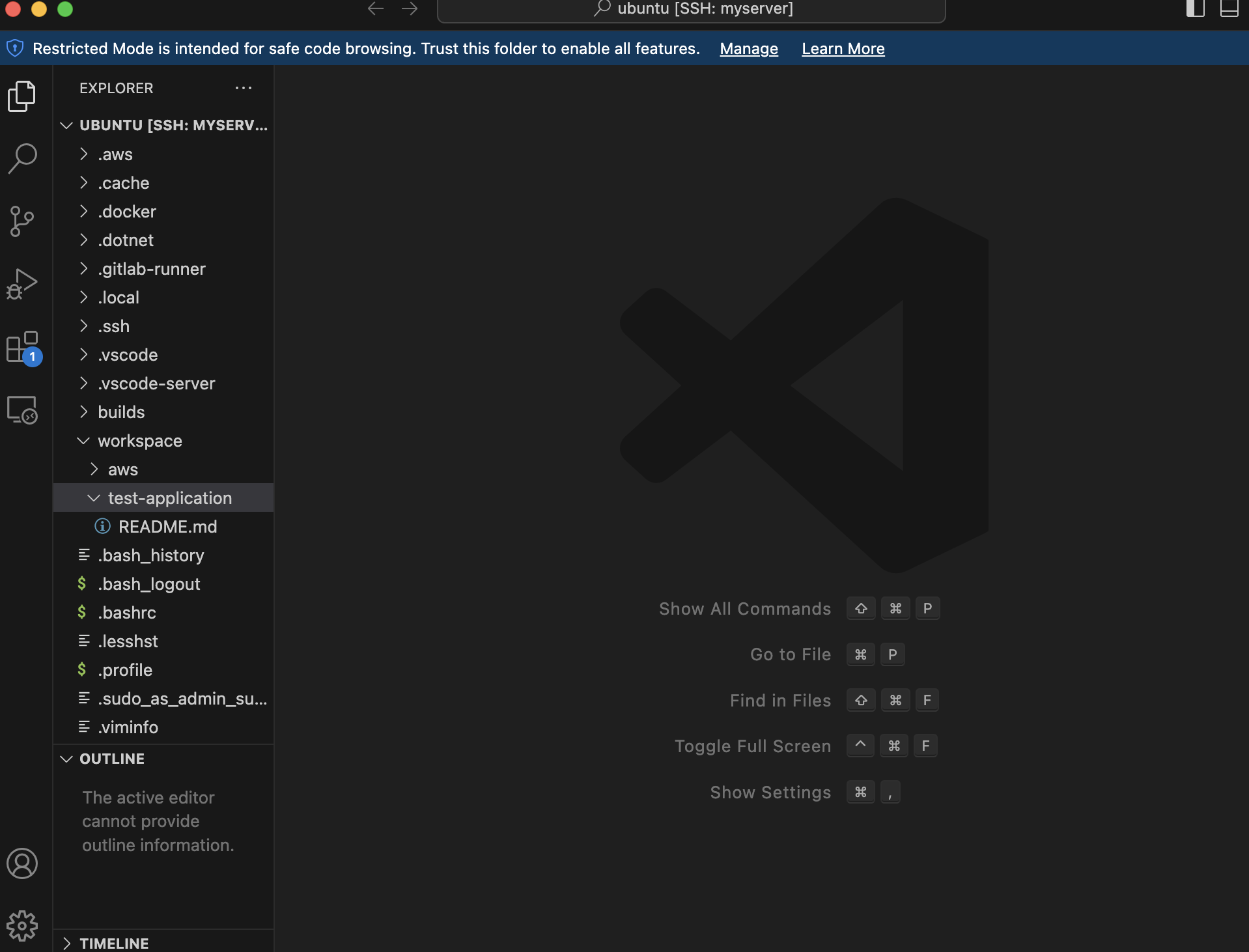Open the Manage gear icon
The height and width of the screenshot is (952, 1249).
click(22, 925)
